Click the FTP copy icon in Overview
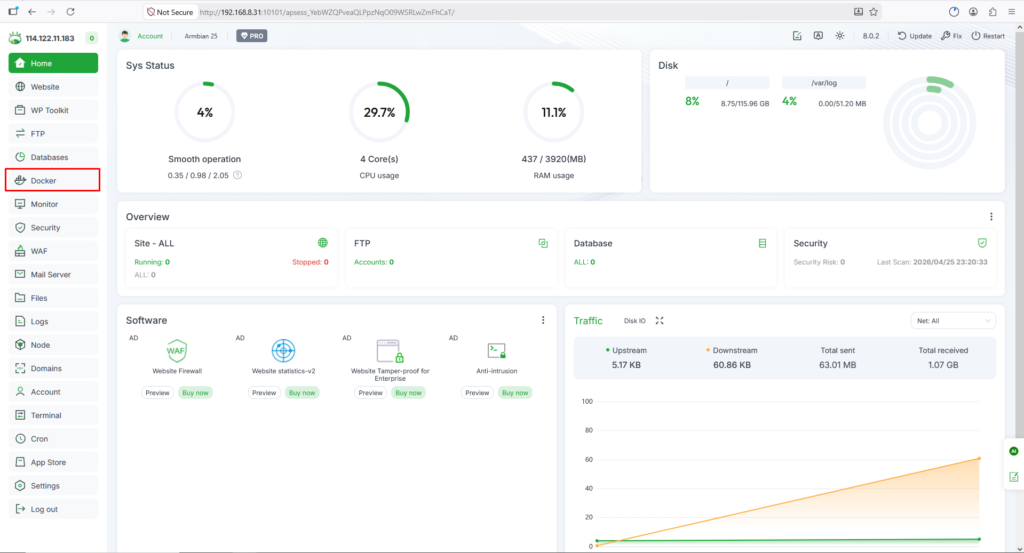 (543, 243)
